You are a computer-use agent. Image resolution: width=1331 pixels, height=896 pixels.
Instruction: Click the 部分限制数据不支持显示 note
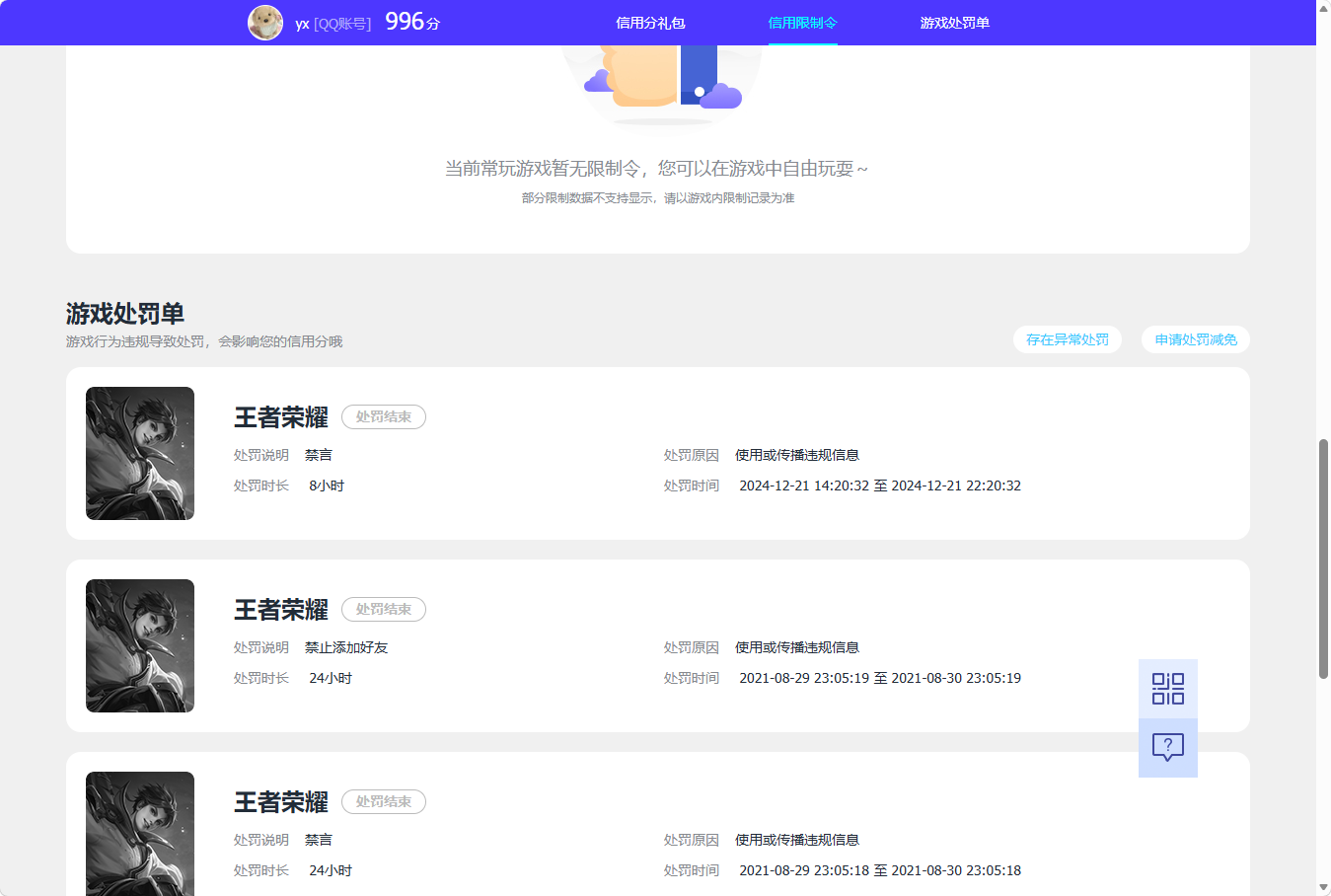coord(658,198)
